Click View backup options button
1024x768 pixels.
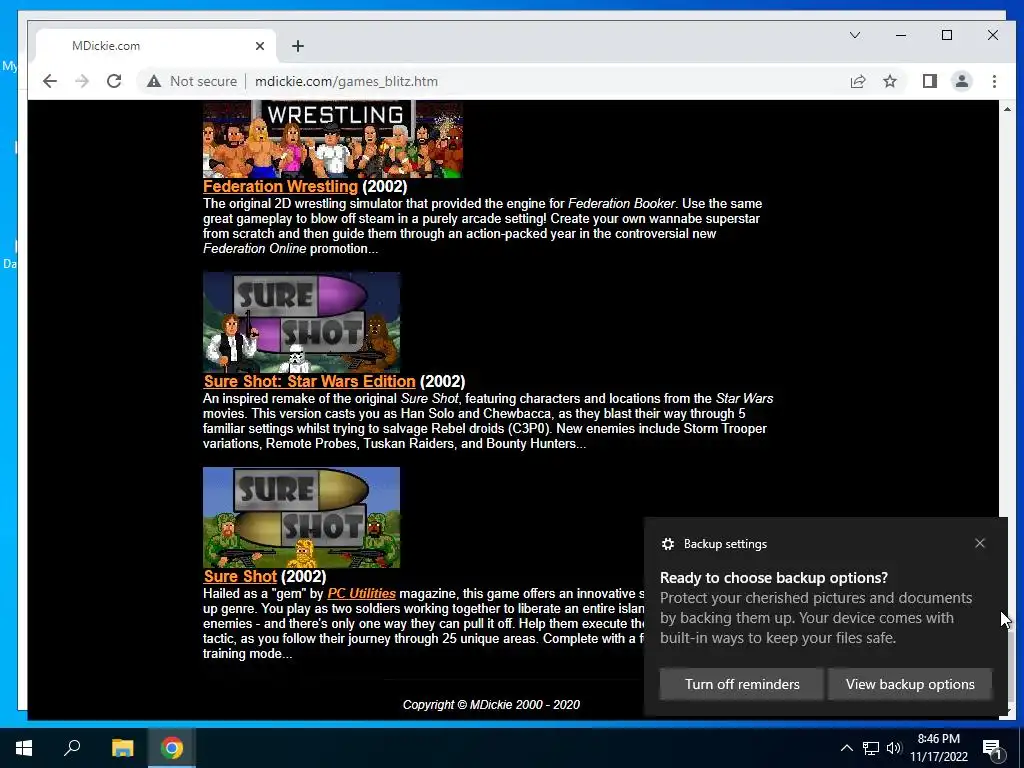click(x=910, y=684)
